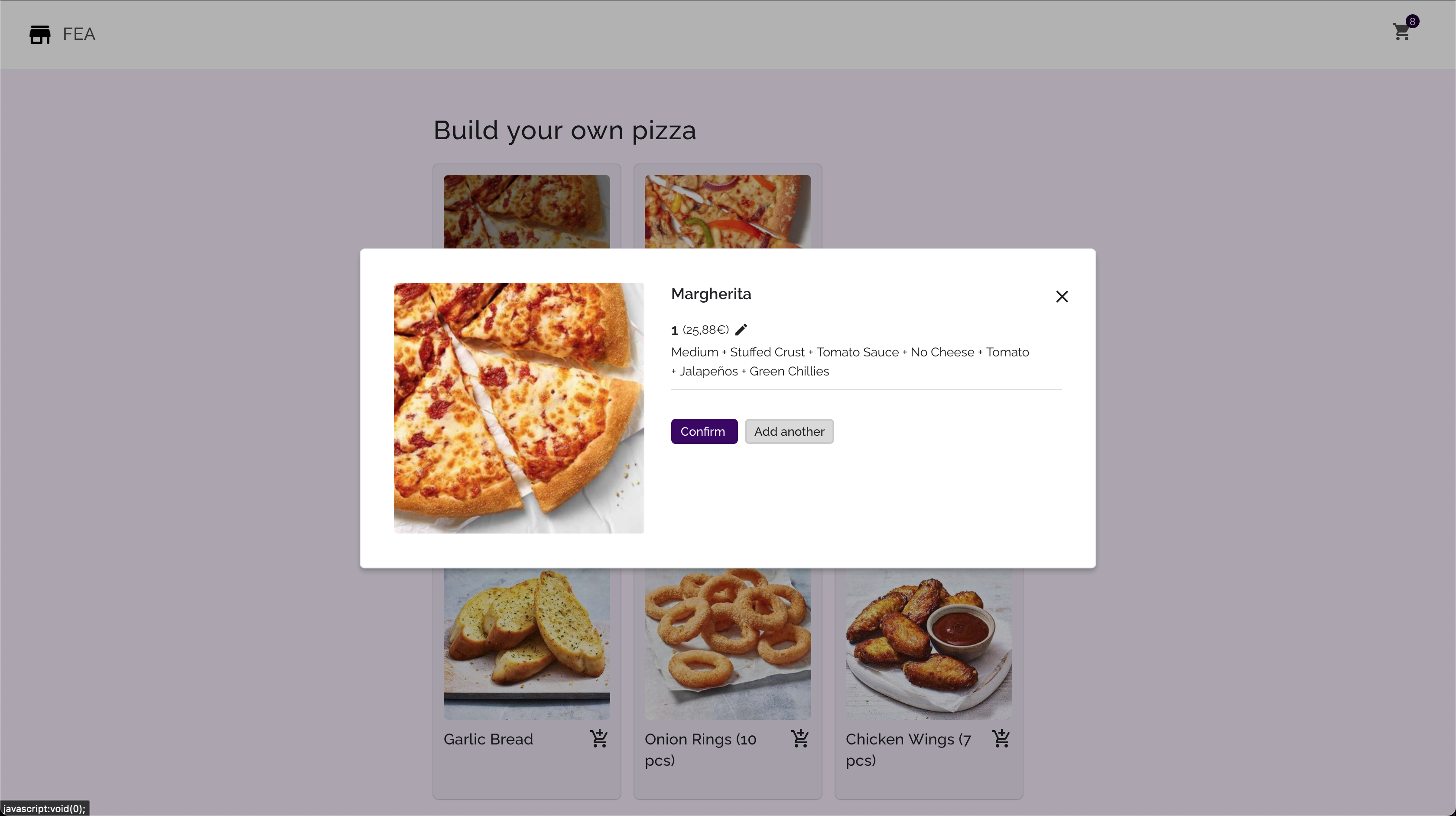Image resolution: width=1456 pixels, height=816 pixels.
Task: Add Onion Rings to cart
Action: [800, 738]
